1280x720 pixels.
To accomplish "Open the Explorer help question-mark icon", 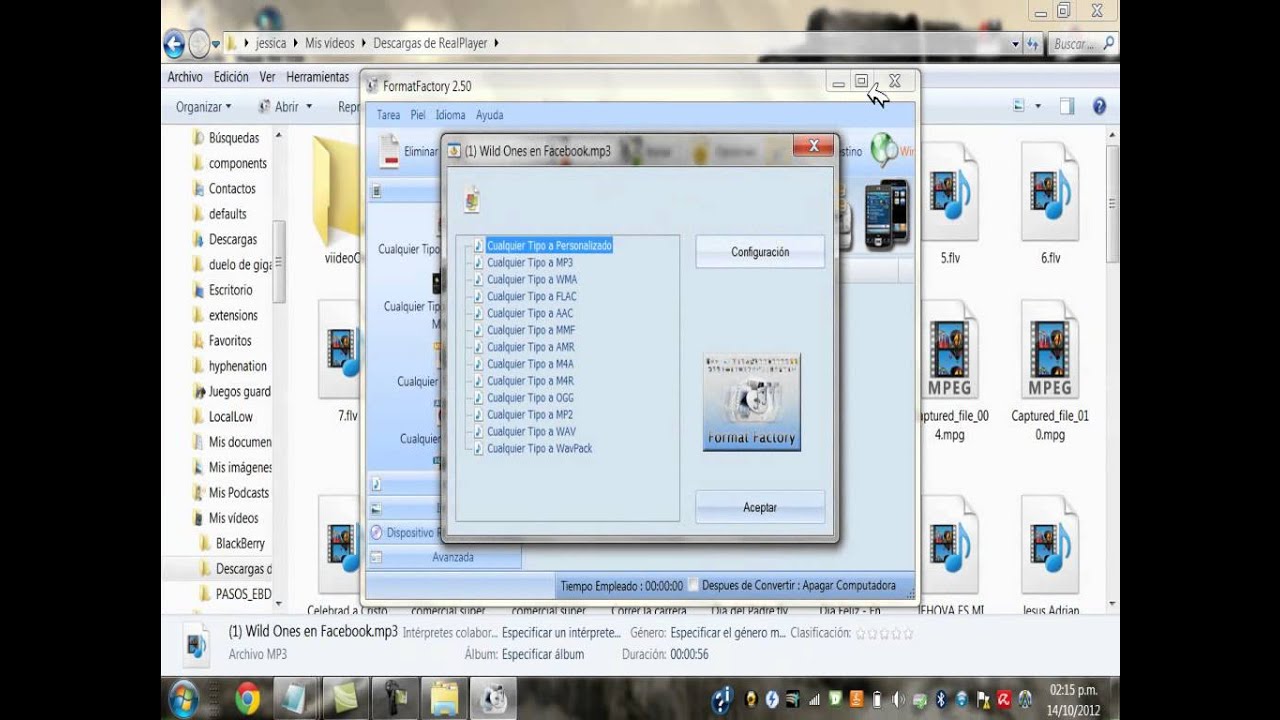I will [1099, 106].
